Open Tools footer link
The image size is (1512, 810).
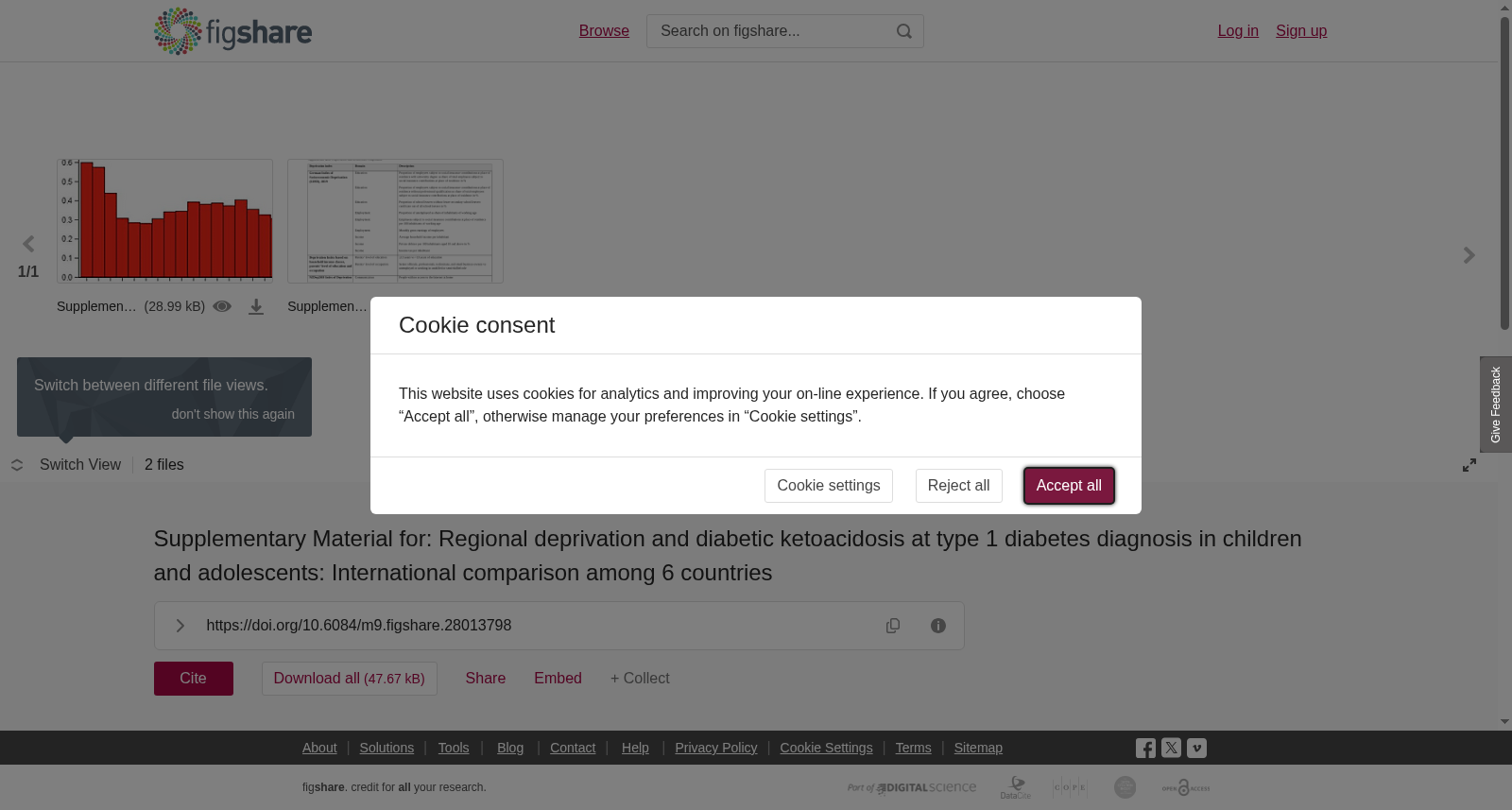click(x=454, y=748)
